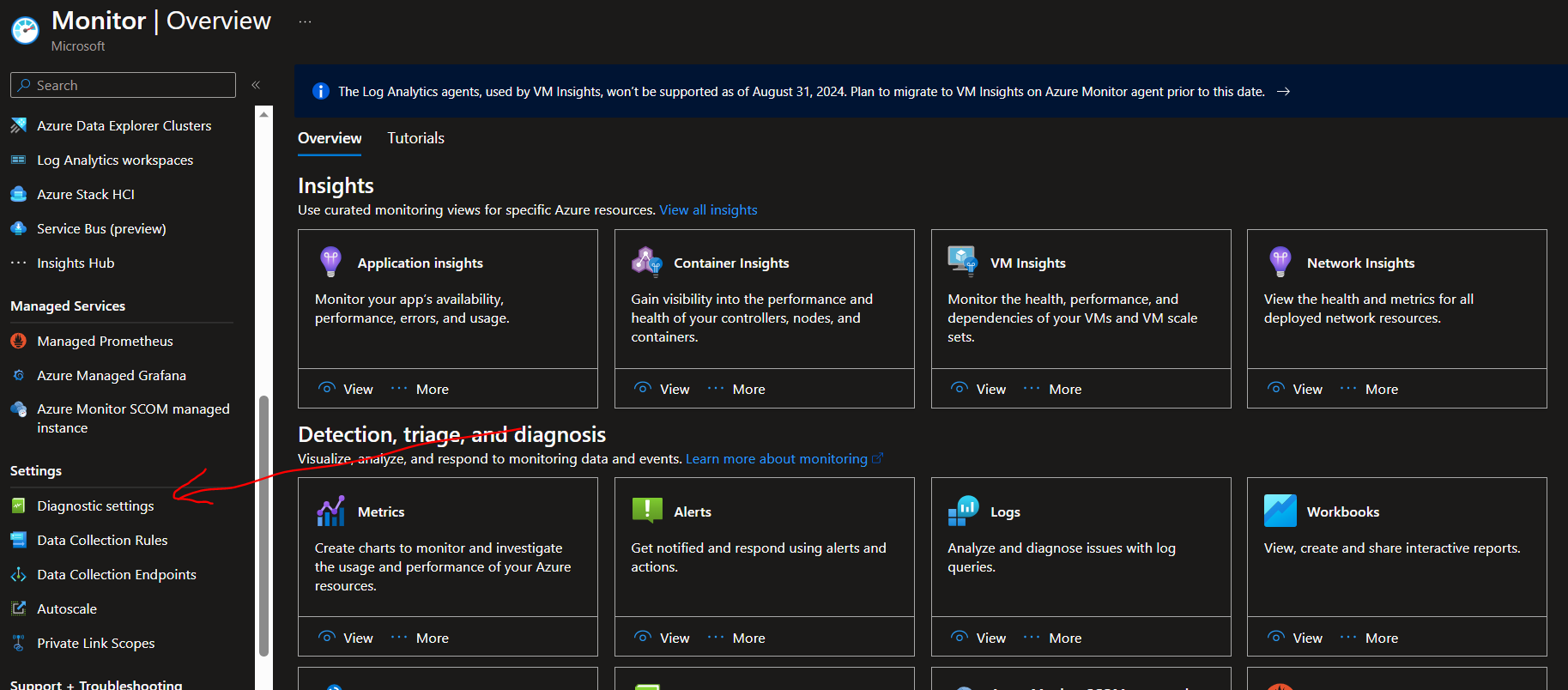Open More options for Workbooks
Image resolution: width=1568 pixels, height=690 pixels.
click(1370, 638)
